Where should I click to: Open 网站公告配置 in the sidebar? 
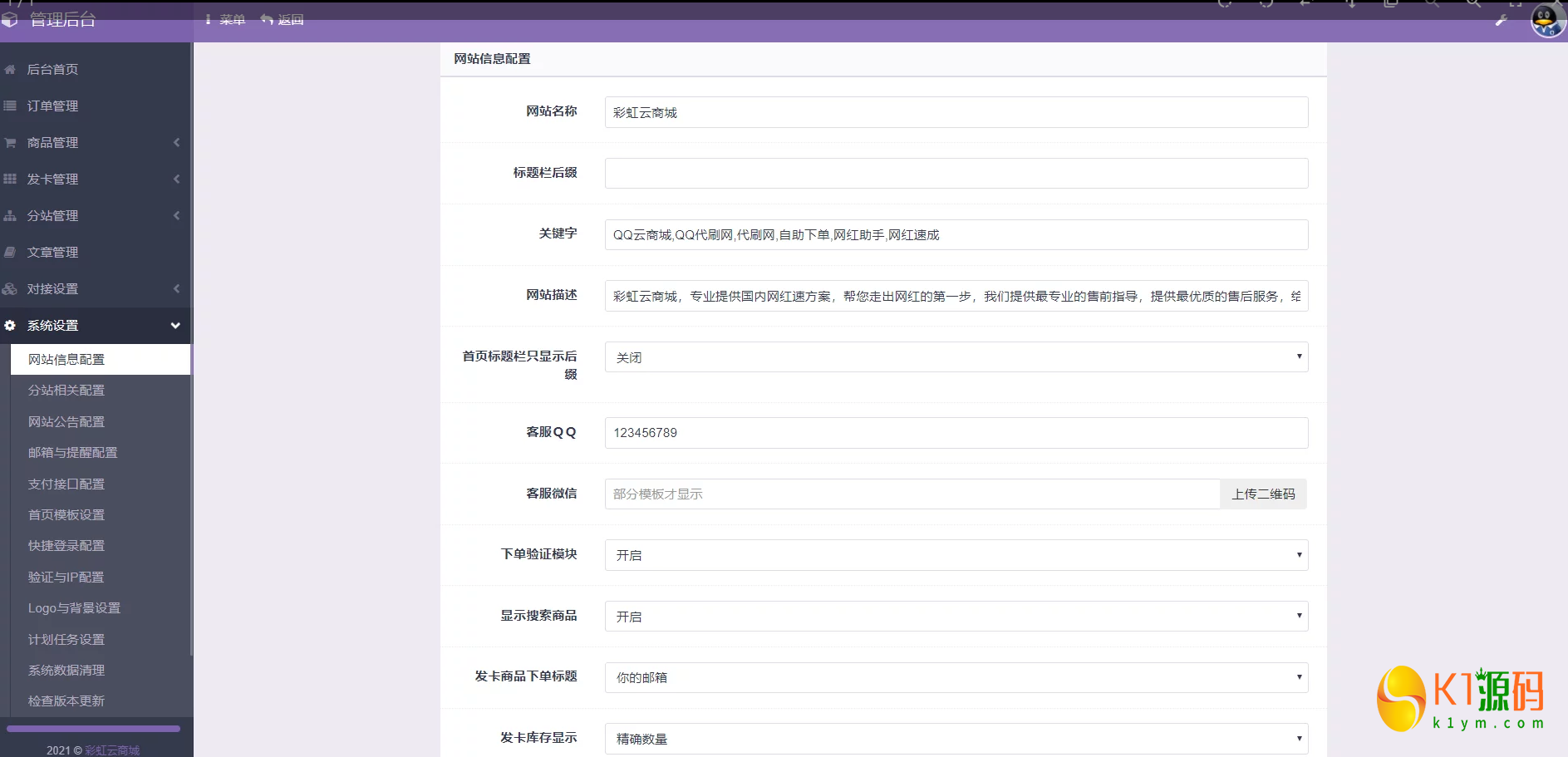pyautogui.click(x=66, y=422)
